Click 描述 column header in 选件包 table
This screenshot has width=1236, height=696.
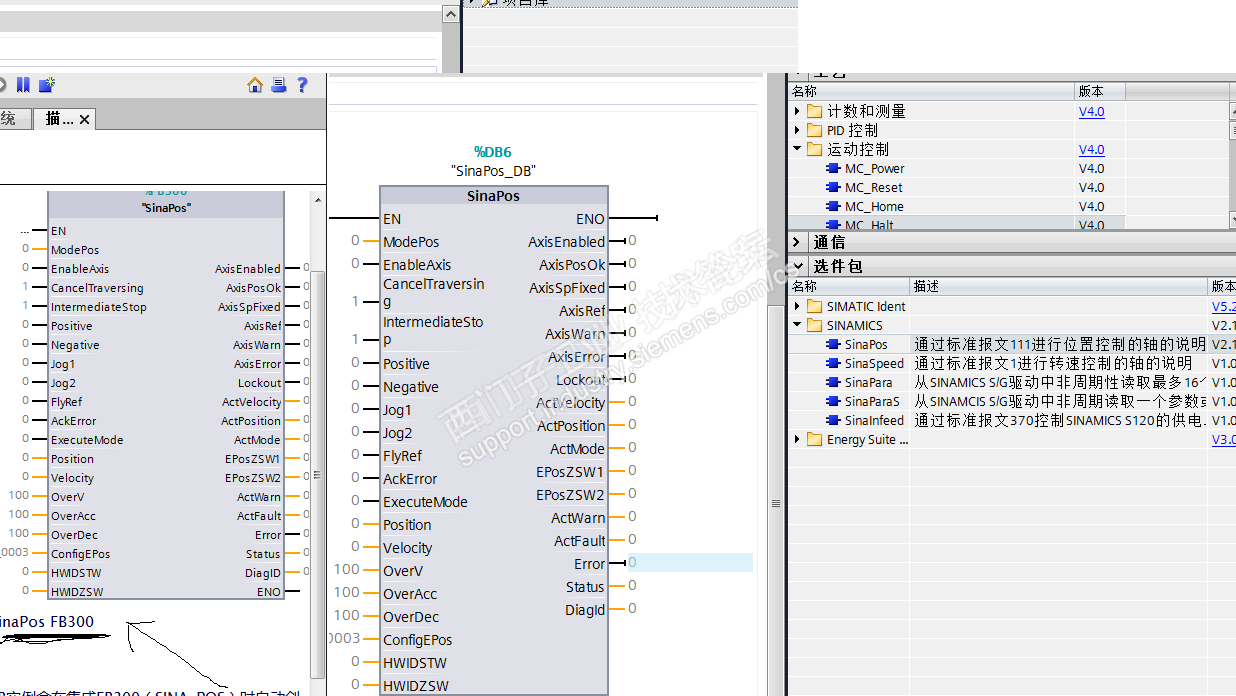1059,287
